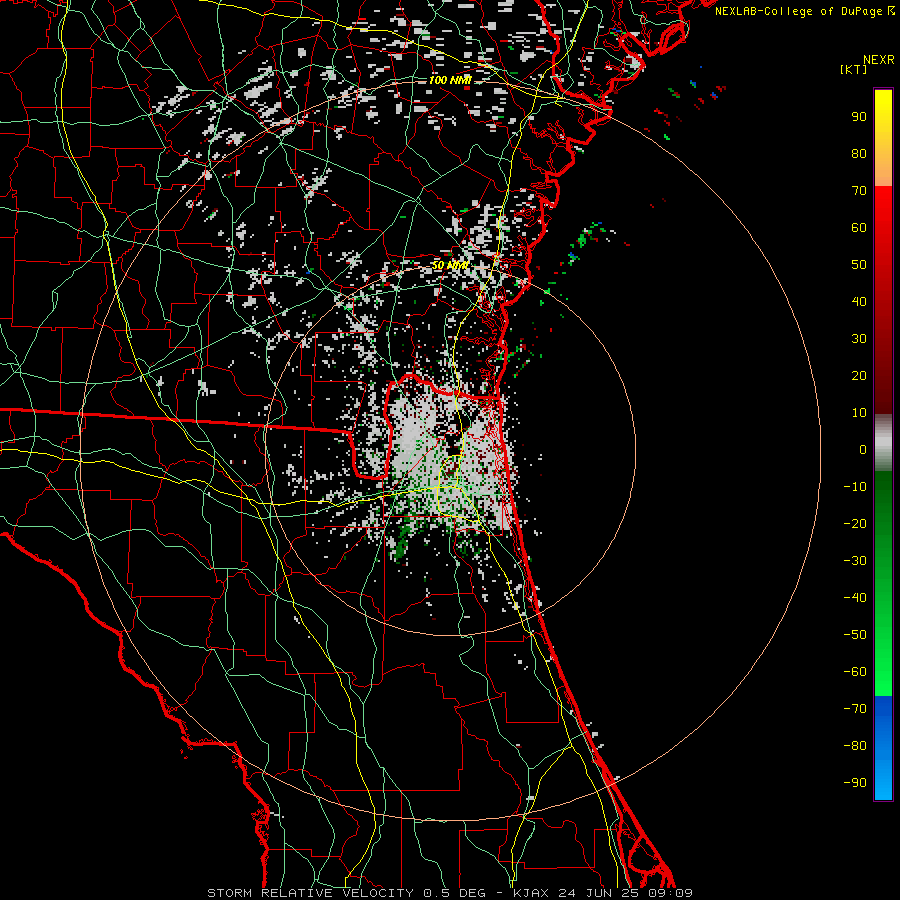Click the 60 value on the velocity scale

coord(859,227)
